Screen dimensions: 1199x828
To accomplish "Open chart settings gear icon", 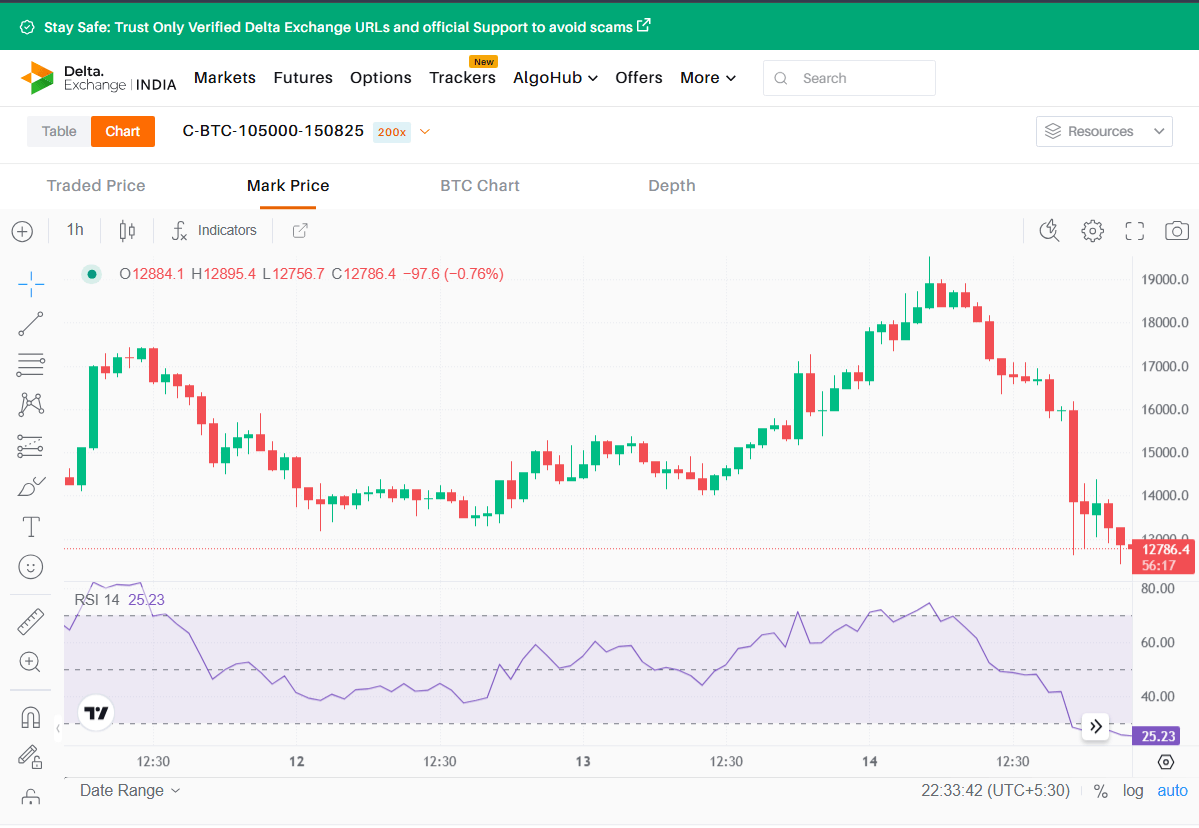I will (1092, 231).
